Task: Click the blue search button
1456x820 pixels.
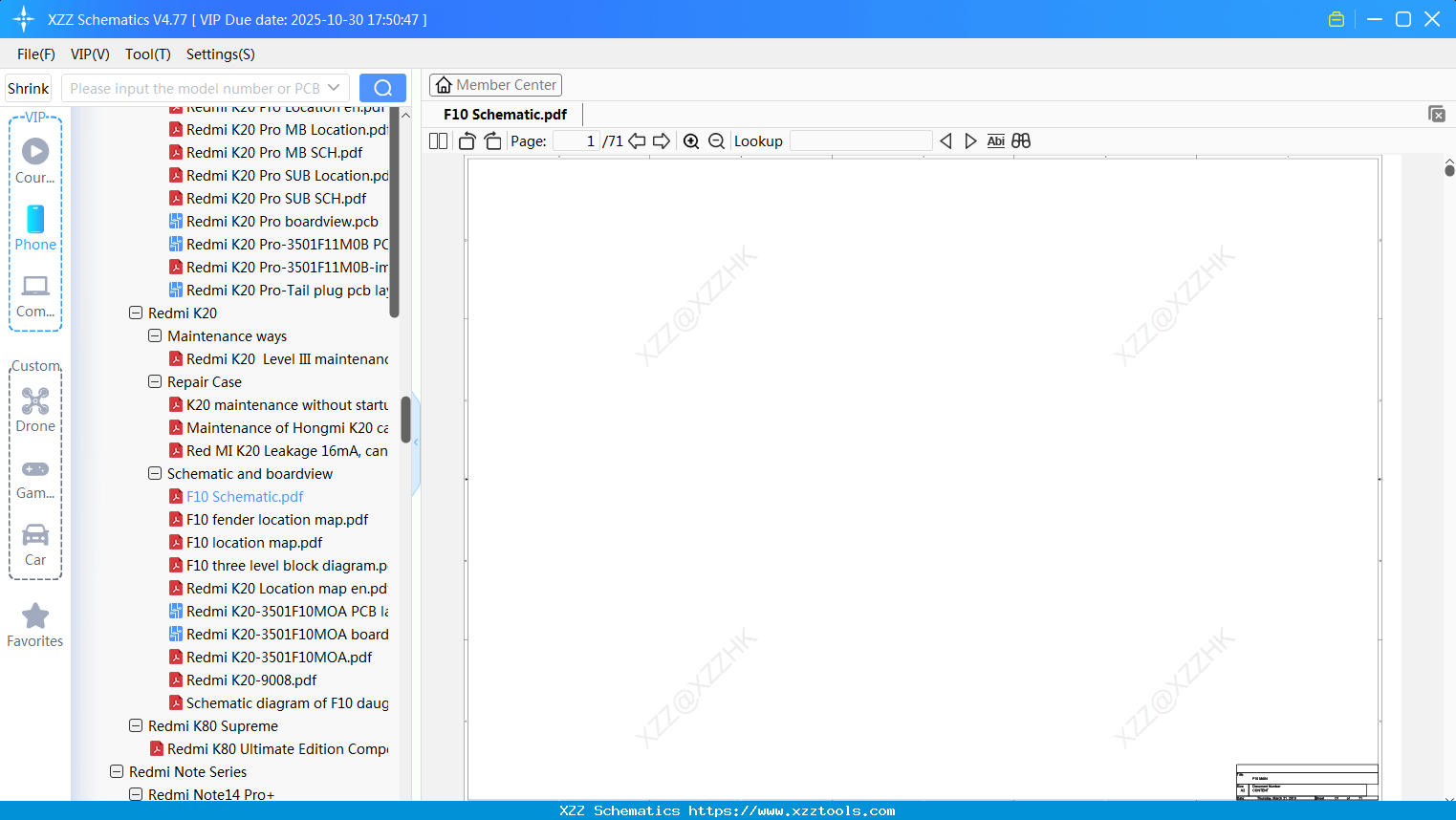Action: (382, 88)
